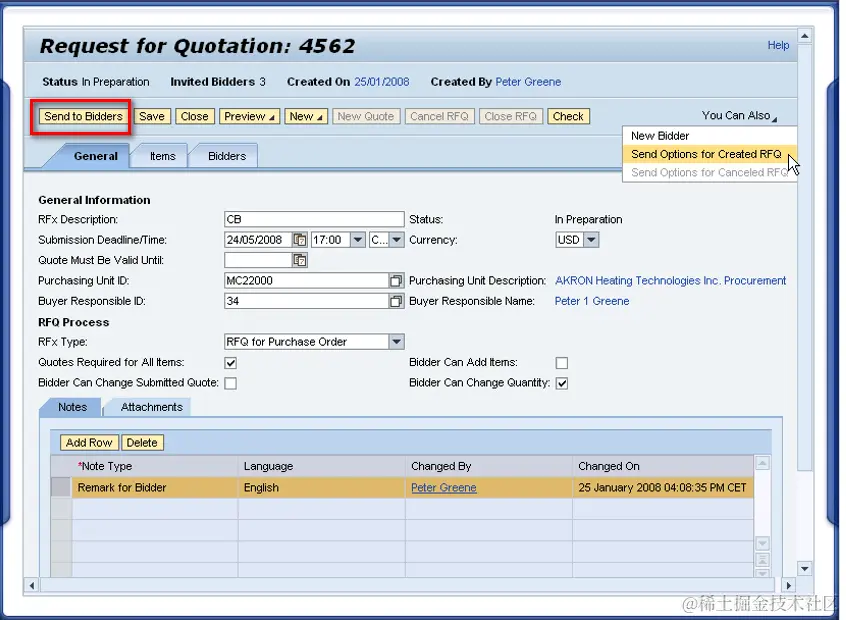846x620 pixels.
Task: Click the English language cell
Action: pos(322,487)
